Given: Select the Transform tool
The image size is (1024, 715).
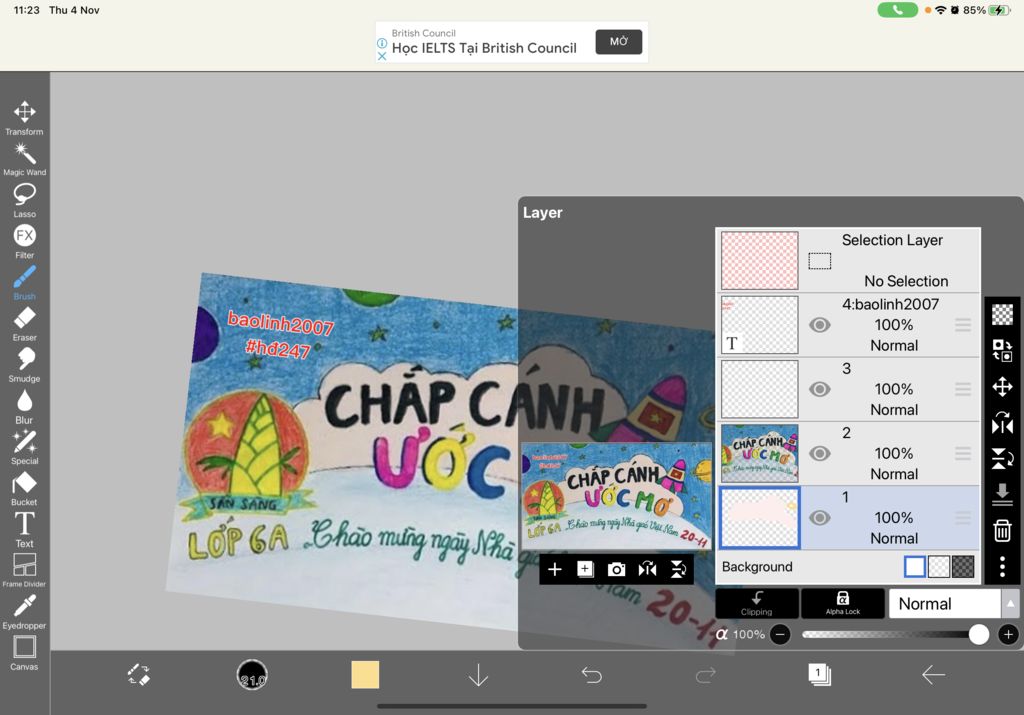Looking at the screenshot, I should [x=24, y=118].
